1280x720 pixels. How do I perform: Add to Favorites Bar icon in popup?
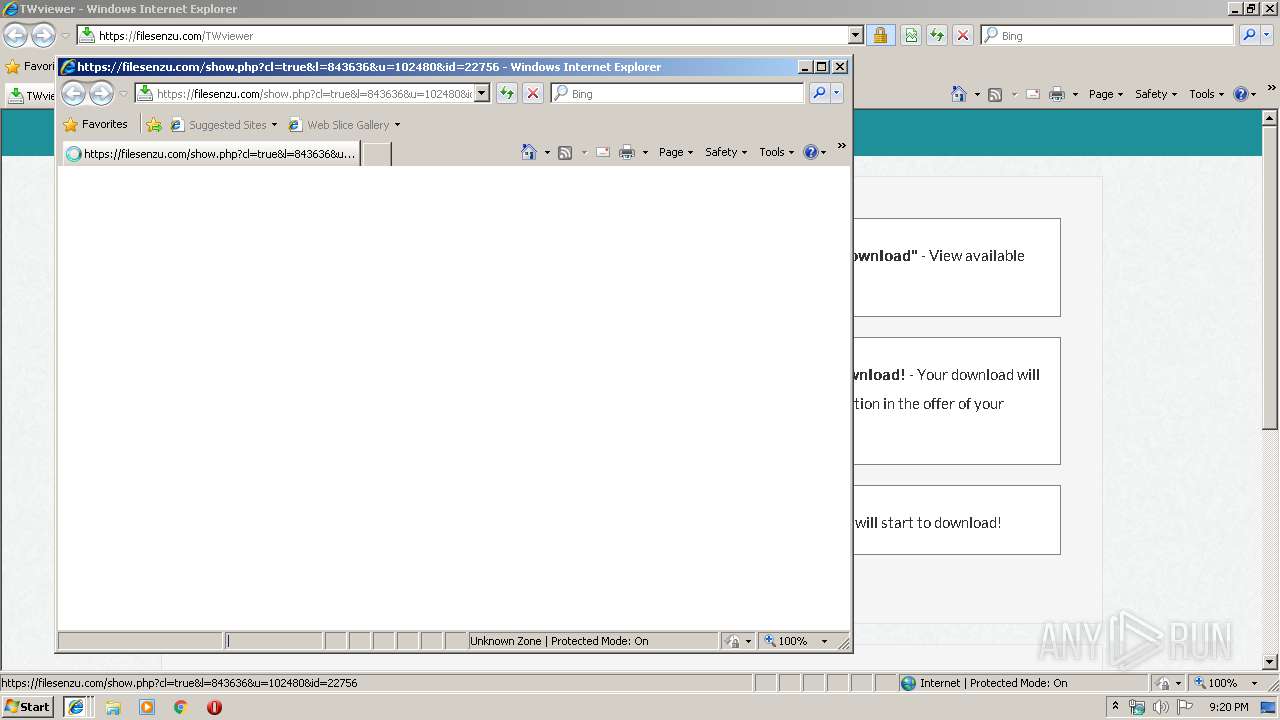point(154,125)
